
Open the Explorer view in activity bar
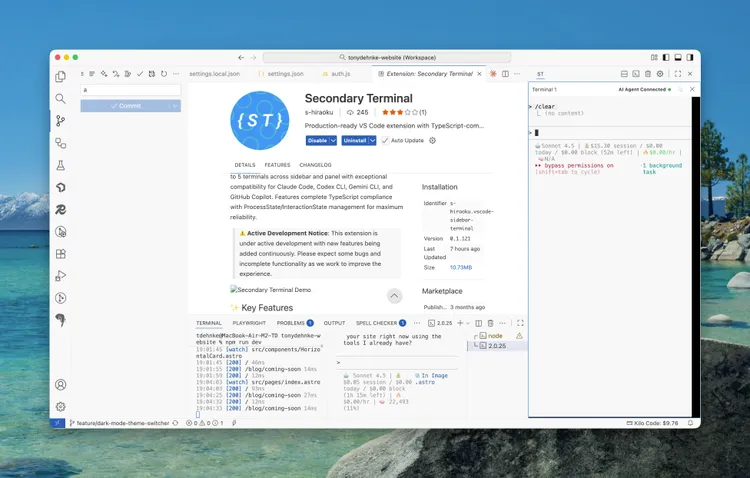[61, 76]
